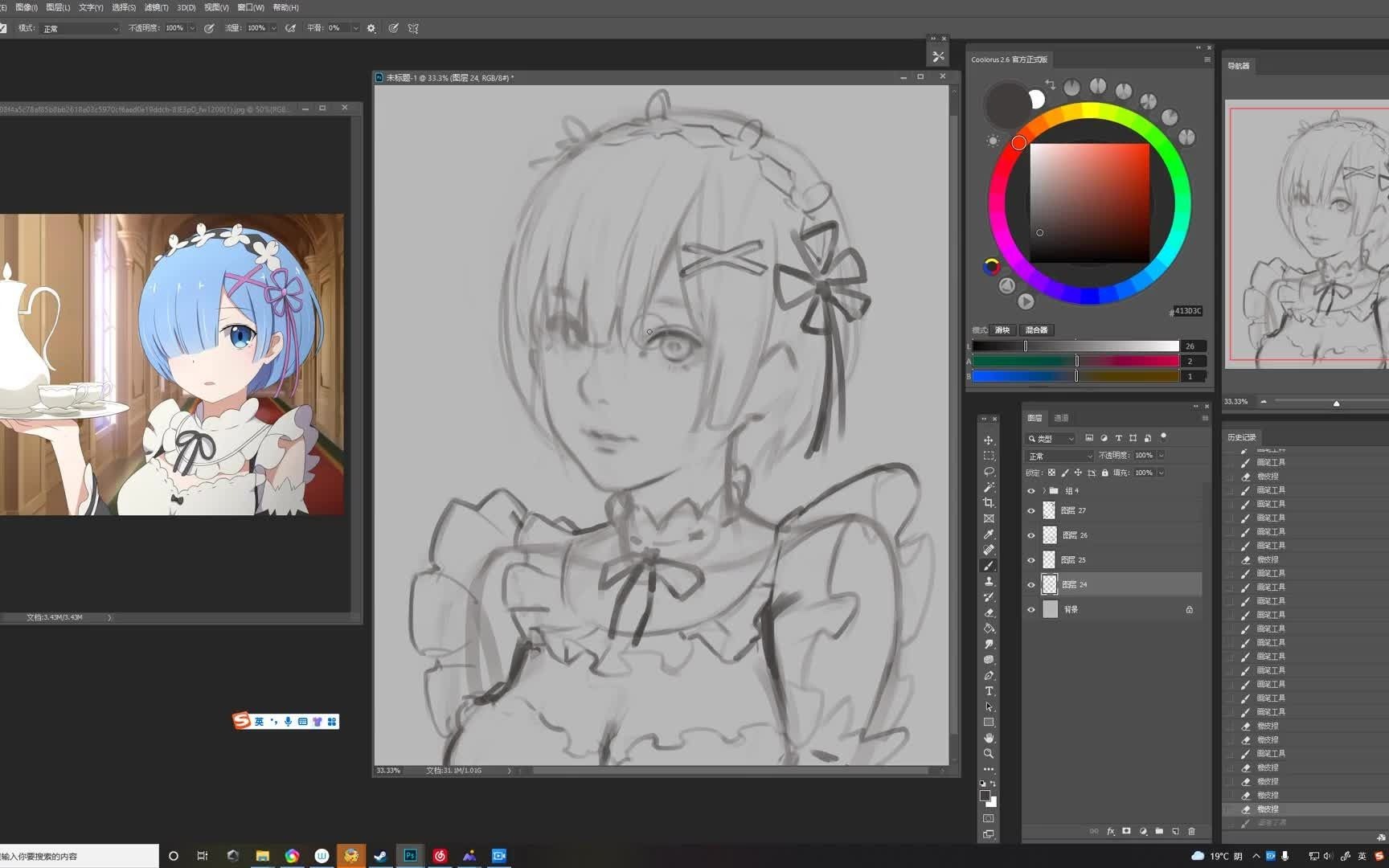Select the Rectangular Marquee tool
Image resolution: width=1389 pixels, height=868 pixels.
pyautogui.click(x=989, y=456)
